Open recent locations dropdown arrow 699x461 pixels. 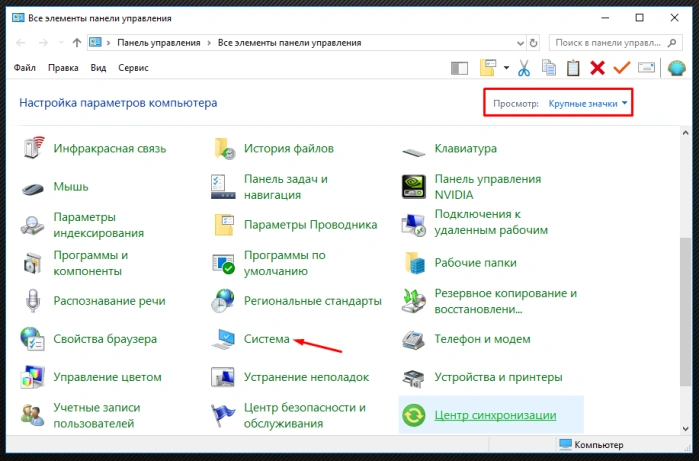click(x=61, y=43)
